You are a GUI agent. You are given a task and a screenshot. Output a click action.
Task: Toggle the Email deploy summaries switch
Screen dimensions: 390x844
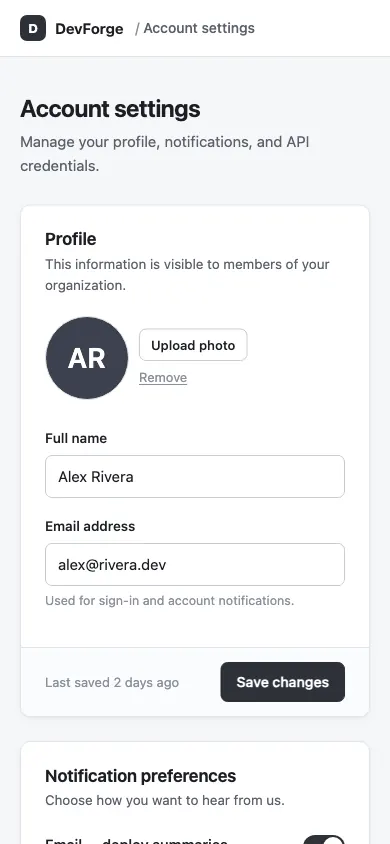[324, 840]
